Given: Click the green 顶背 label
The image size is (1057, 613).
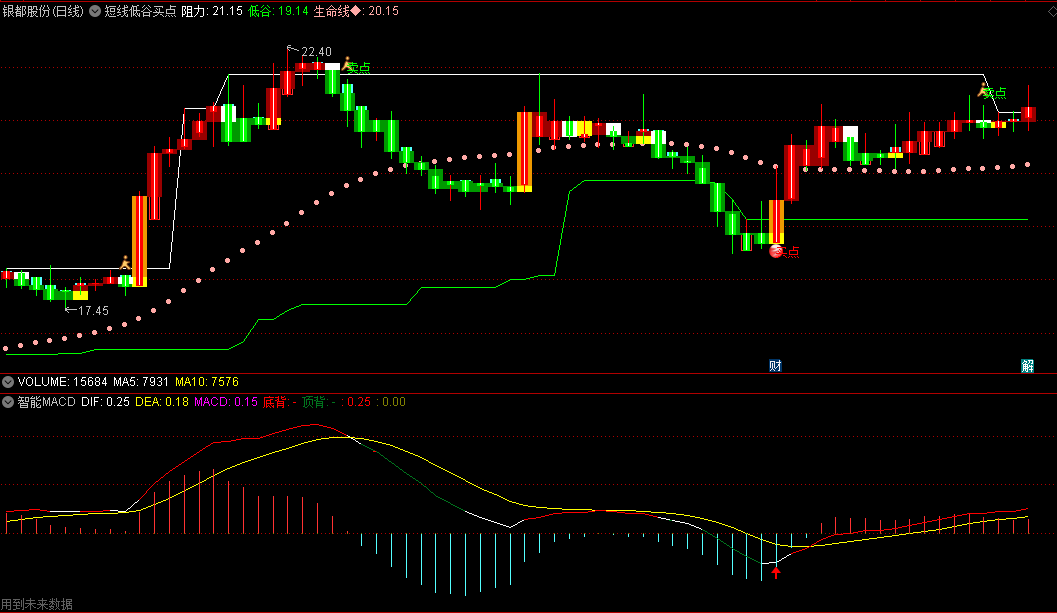Looking at the screenshot, I should [x=318, y=402].
